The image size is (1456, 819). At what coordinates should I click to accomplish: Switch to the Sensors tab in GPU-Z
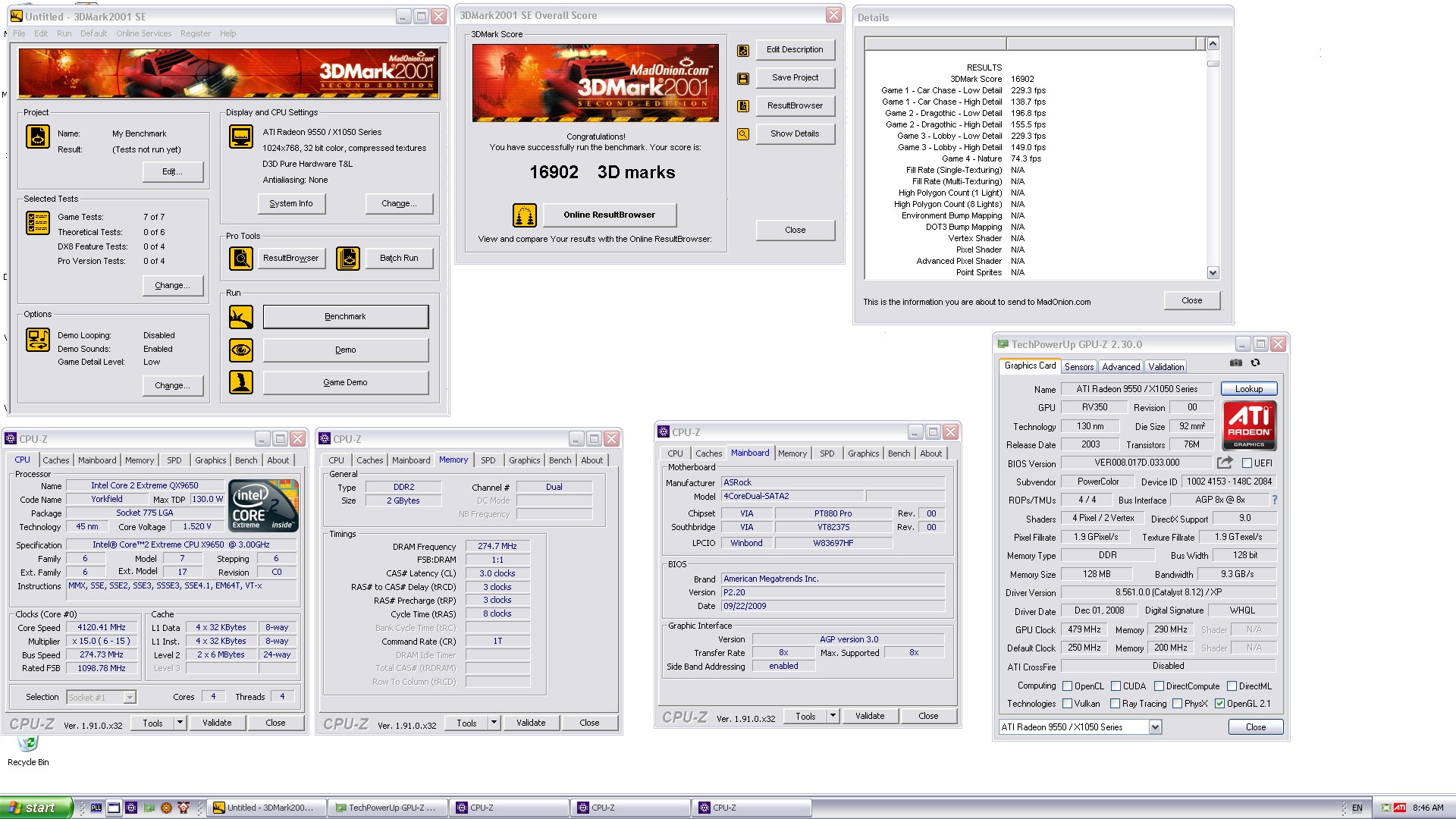[1078, 367]
